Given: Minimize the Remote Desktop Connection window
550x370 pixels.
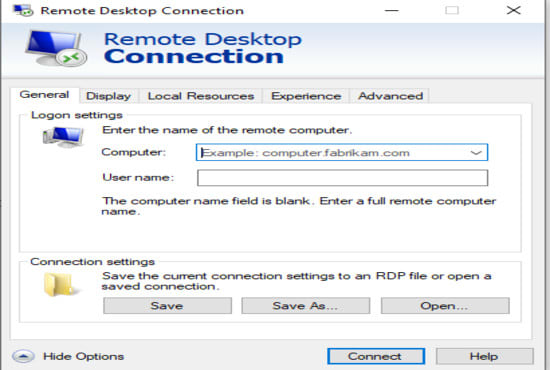Looking at the screenshot, I should pos(391,11).
